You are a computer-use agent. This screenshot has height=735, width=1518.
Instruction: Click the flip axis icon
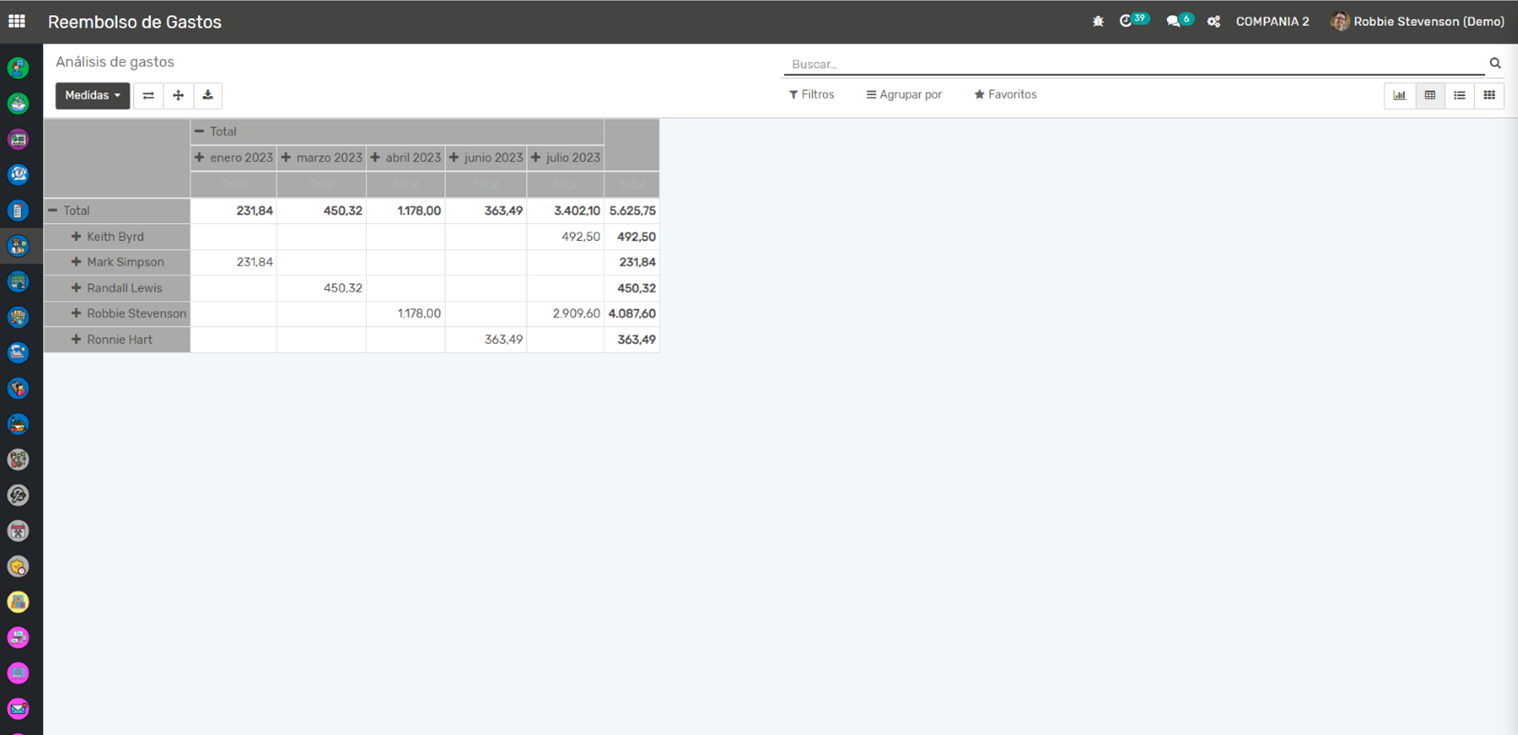click(x=148, y=96)
